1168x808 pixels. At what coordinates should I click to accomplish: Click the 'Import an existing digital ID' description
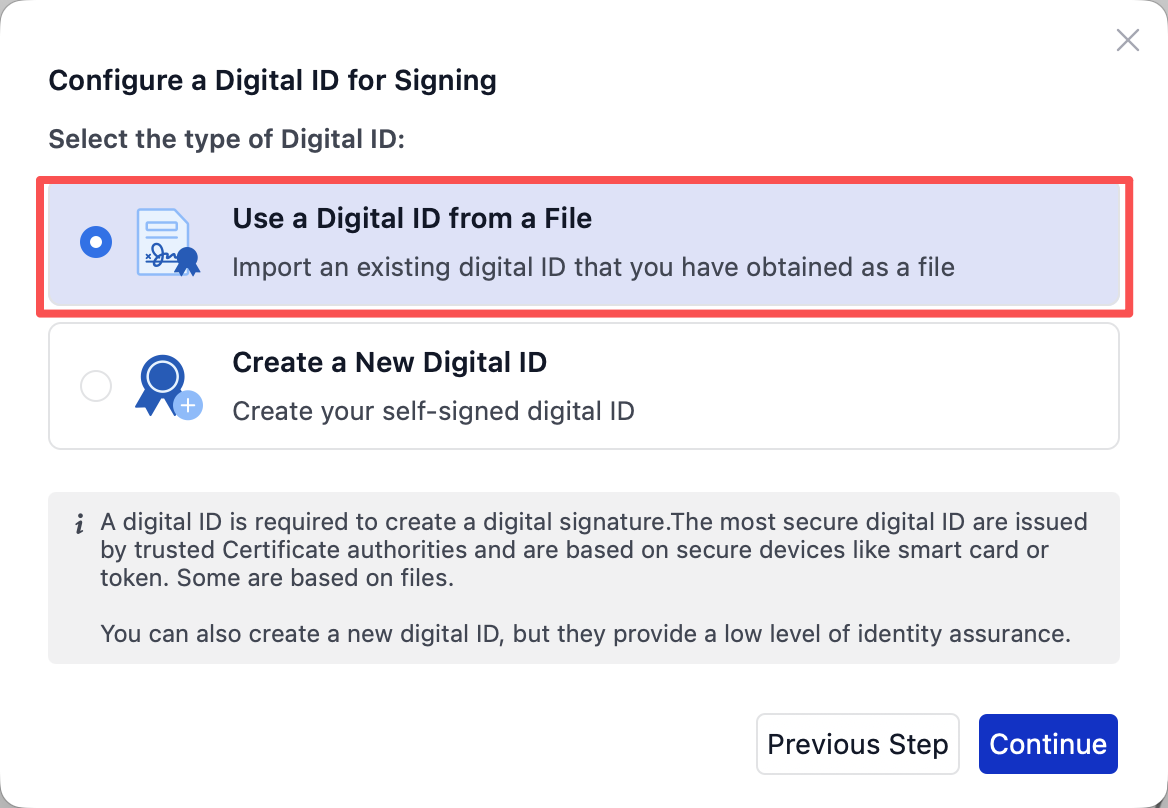[593, 267]
